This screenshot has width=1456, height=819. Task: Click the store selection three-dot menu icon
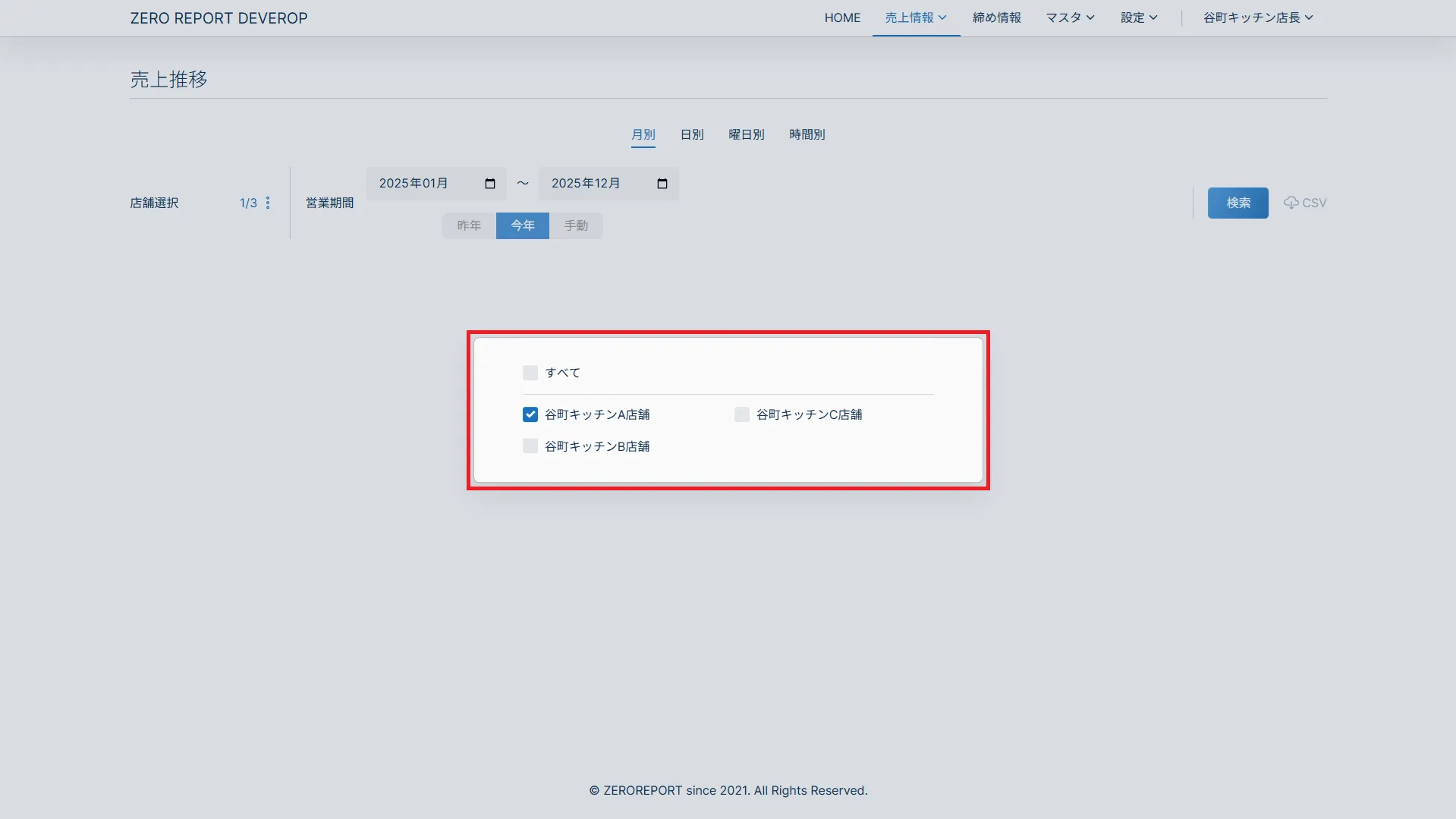coord(268,203)
